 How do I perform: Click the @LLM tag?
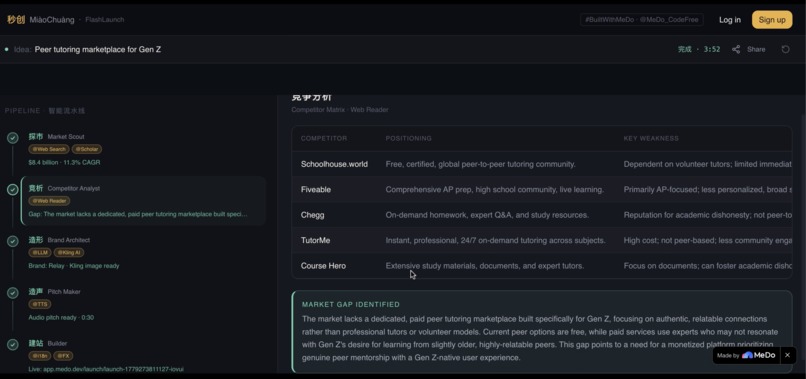click(40, 252)
